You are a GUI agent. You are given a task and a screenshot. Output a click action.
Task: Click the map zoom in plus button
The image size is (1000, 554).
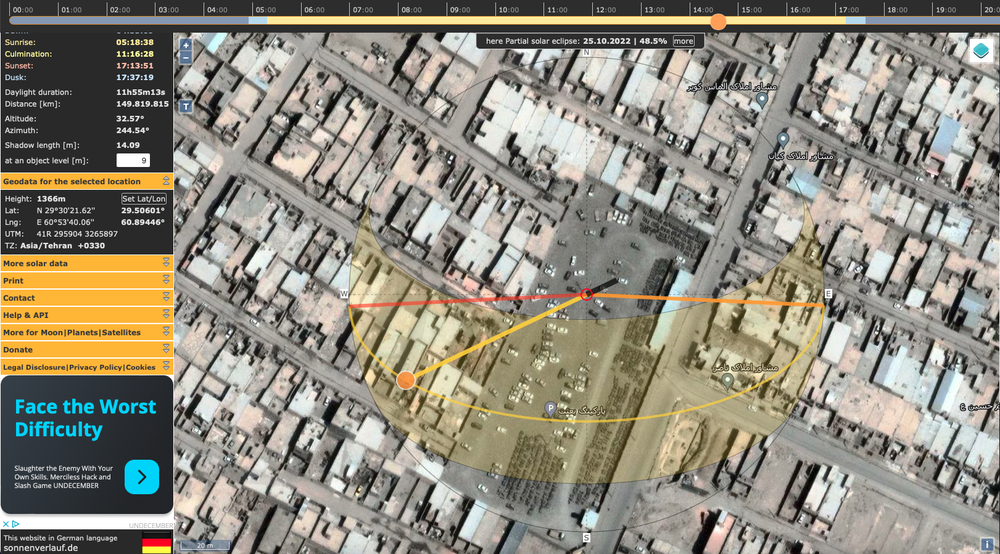point(186,45)
